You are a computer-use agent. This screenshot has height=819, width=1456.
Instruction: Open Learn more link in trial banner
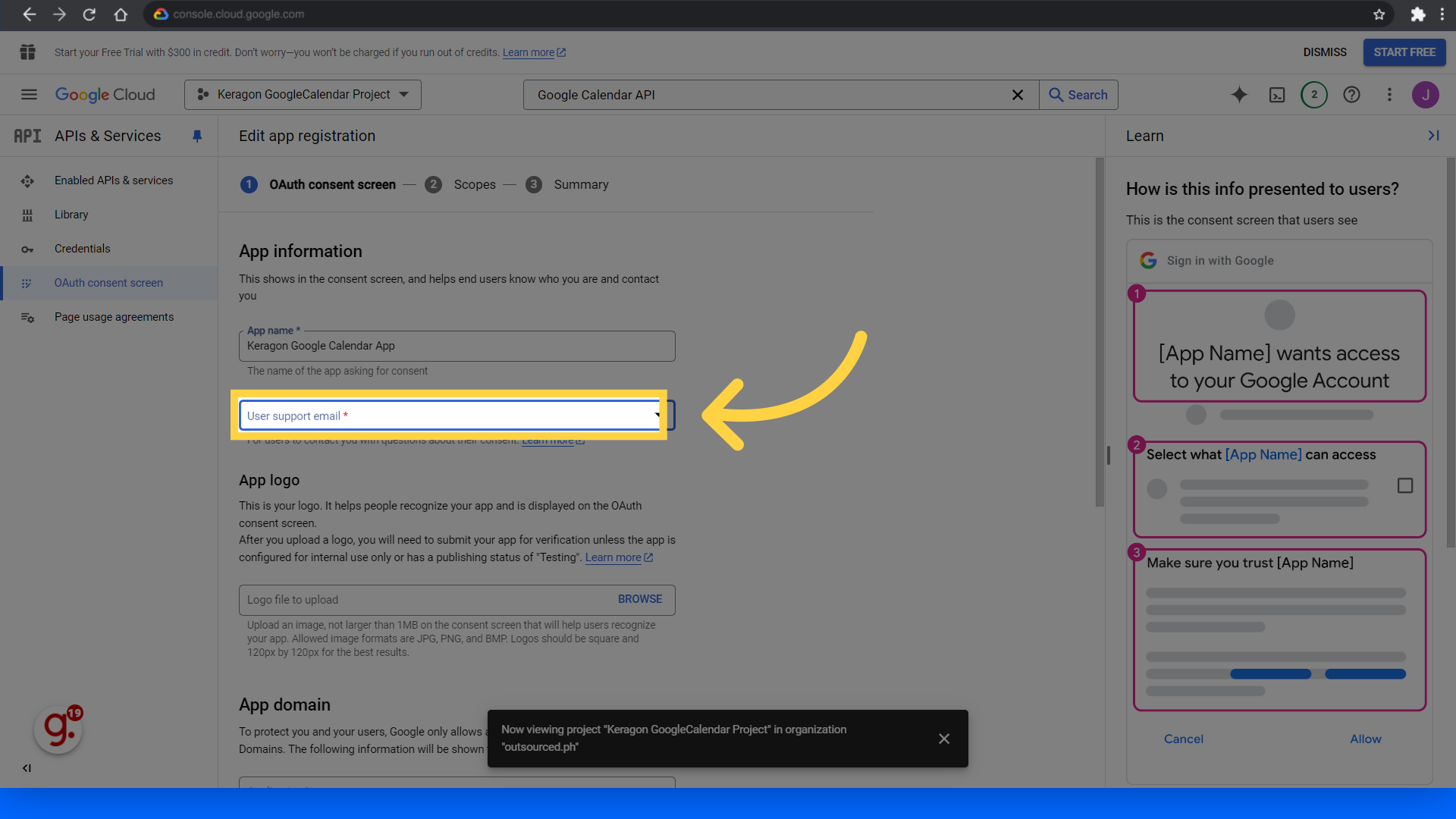(x=534, y=52)
